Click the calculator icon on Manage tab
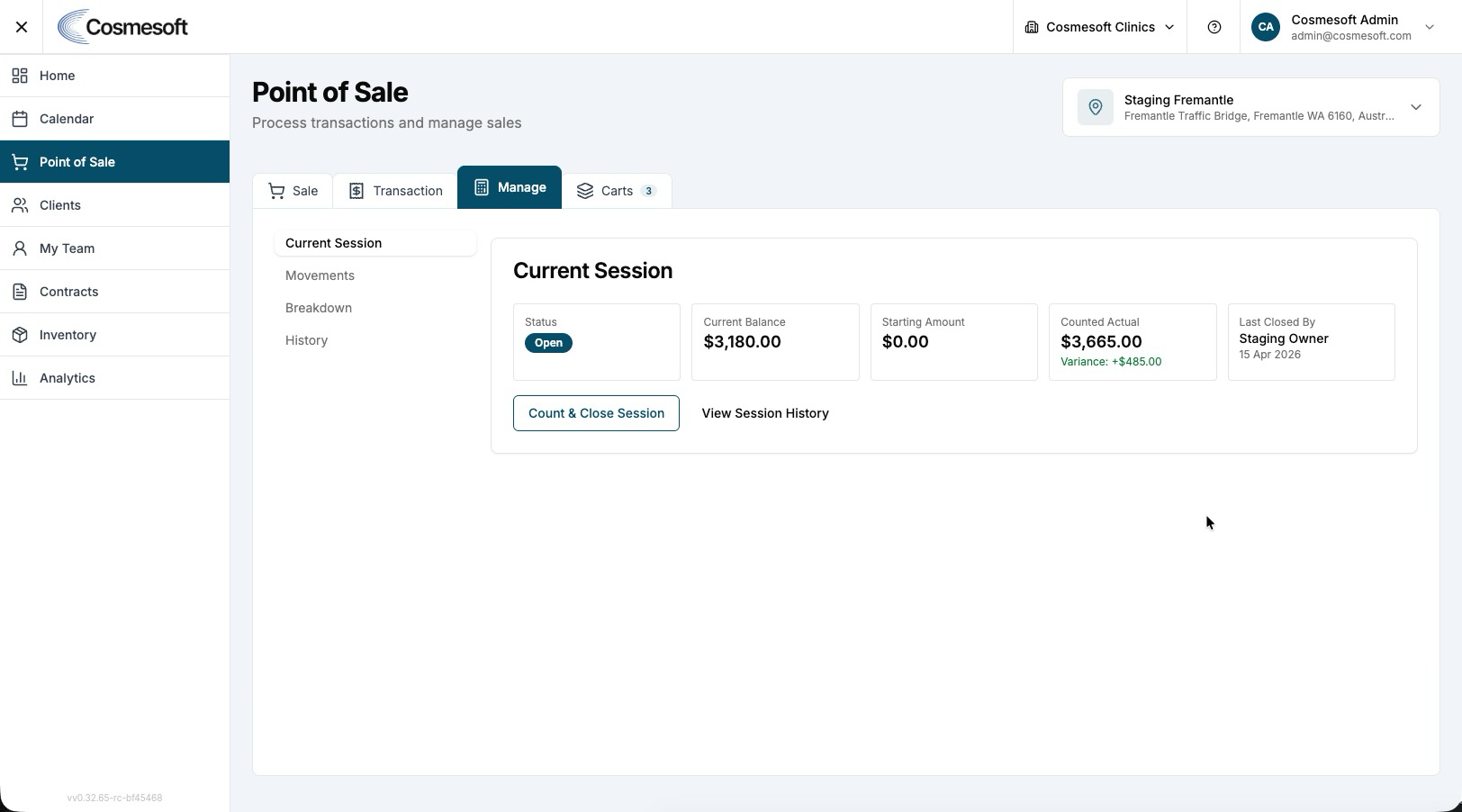The height and width of the screenshot is (812, 1462). [482, 187]
